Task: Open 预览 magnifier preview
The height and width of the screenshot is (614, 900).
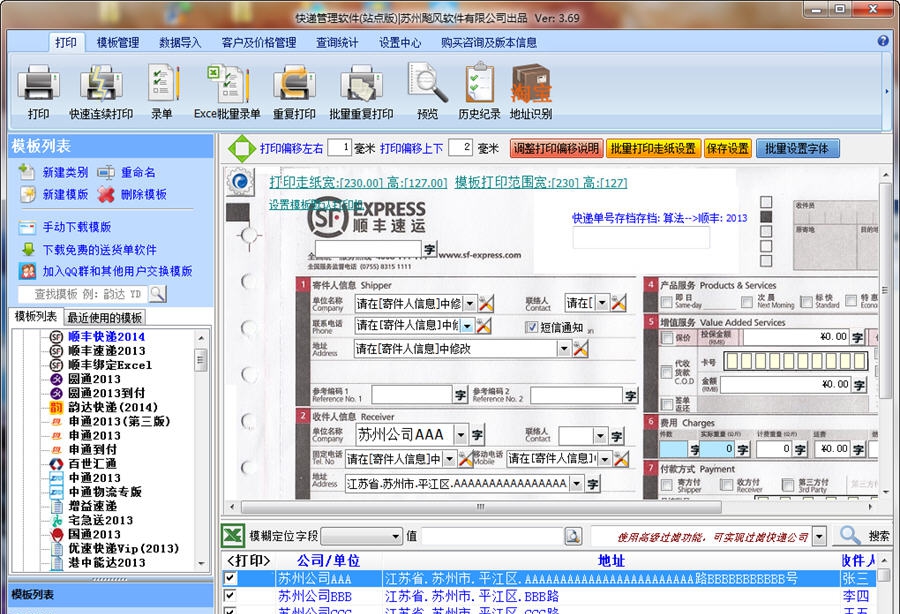Action: pos(427,84)
